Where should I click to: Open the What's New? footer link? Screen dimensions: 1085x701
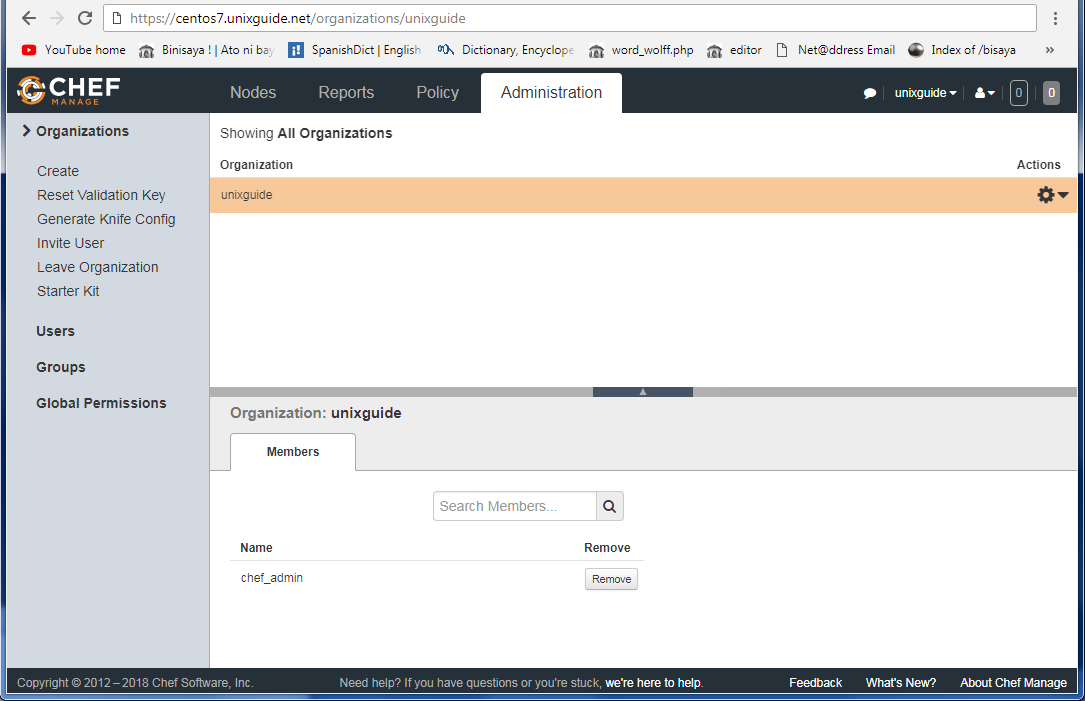click(900, 683)
